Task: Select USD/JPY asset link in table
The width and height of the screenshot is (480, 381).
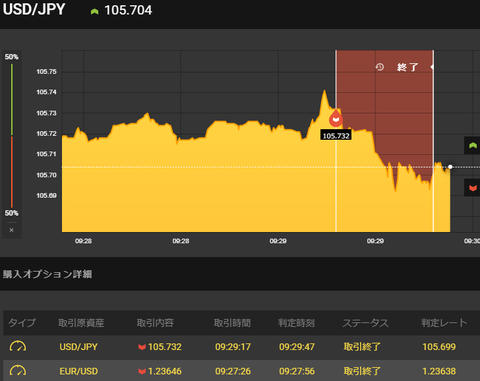Action: (78, 347)
